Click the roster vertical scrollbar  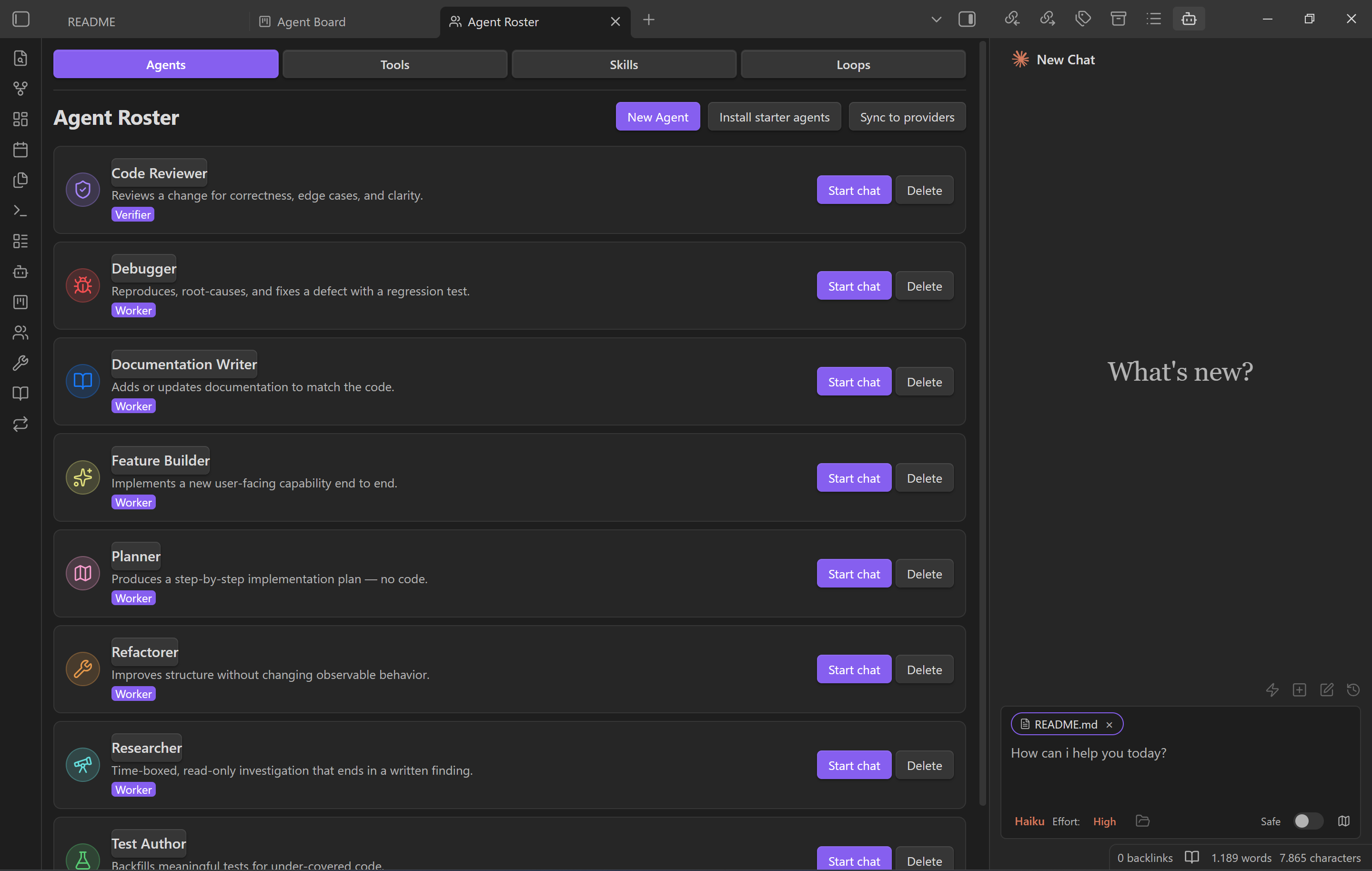point(982,423)
